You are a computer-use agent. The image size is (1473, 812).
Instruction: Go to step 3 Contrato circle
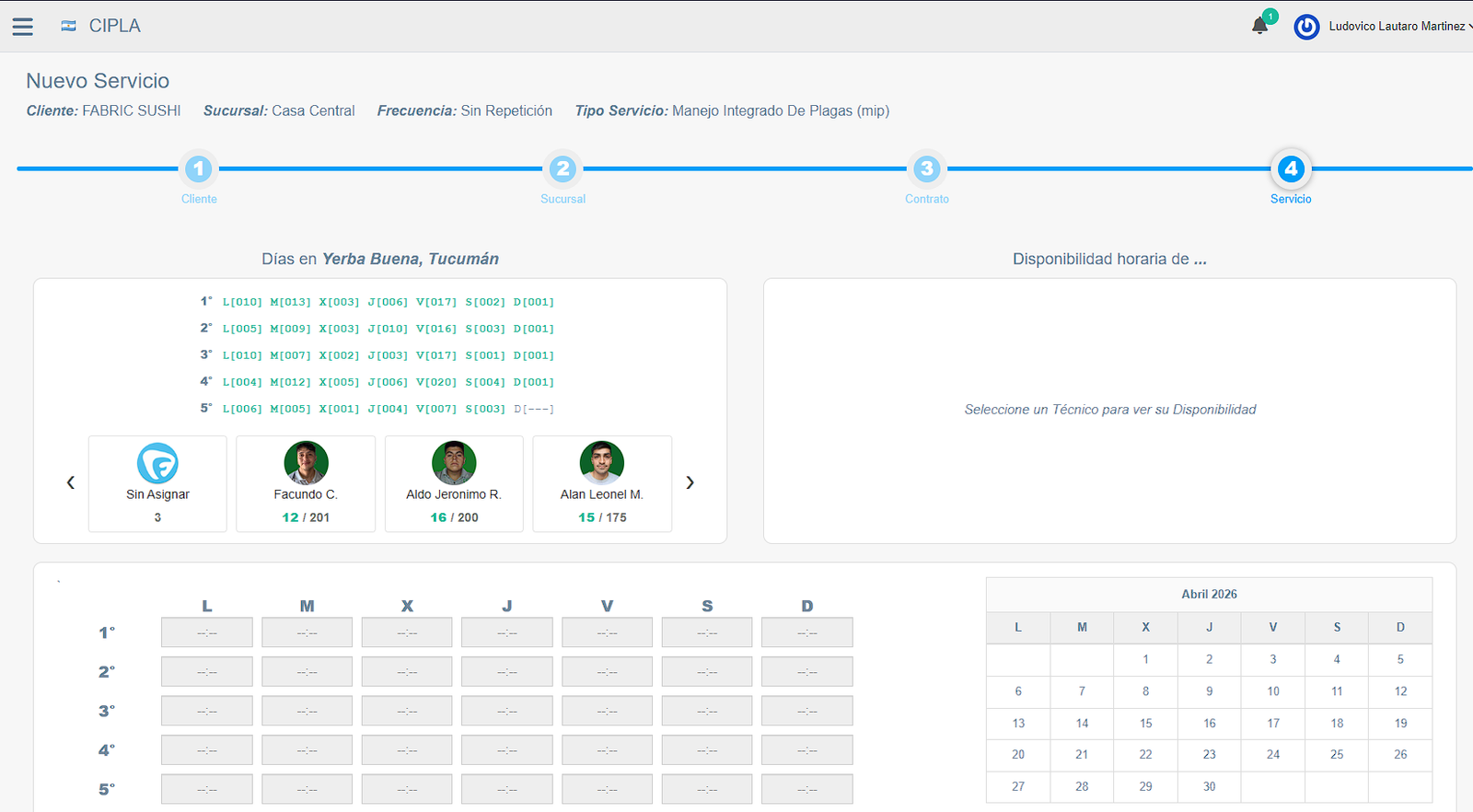click(927, 169)
